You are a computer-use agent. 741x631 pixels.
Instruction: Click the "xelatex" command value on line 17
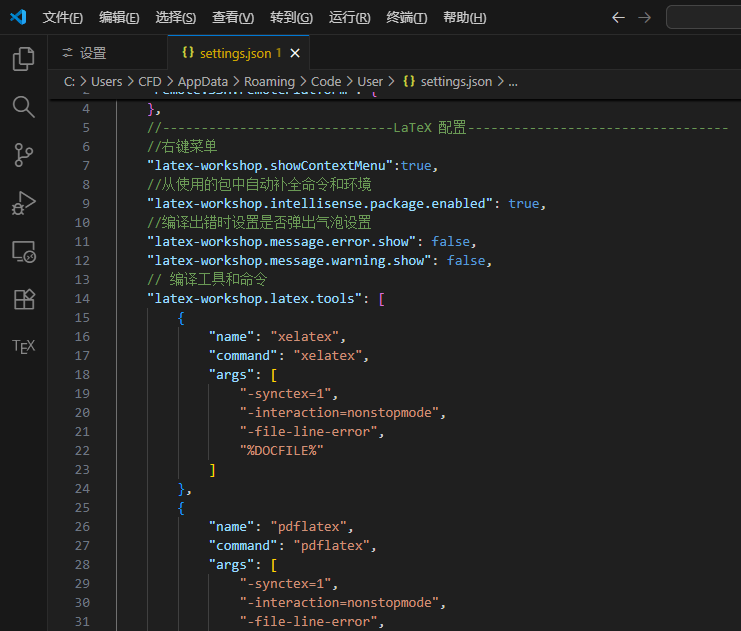pos(328,355)
